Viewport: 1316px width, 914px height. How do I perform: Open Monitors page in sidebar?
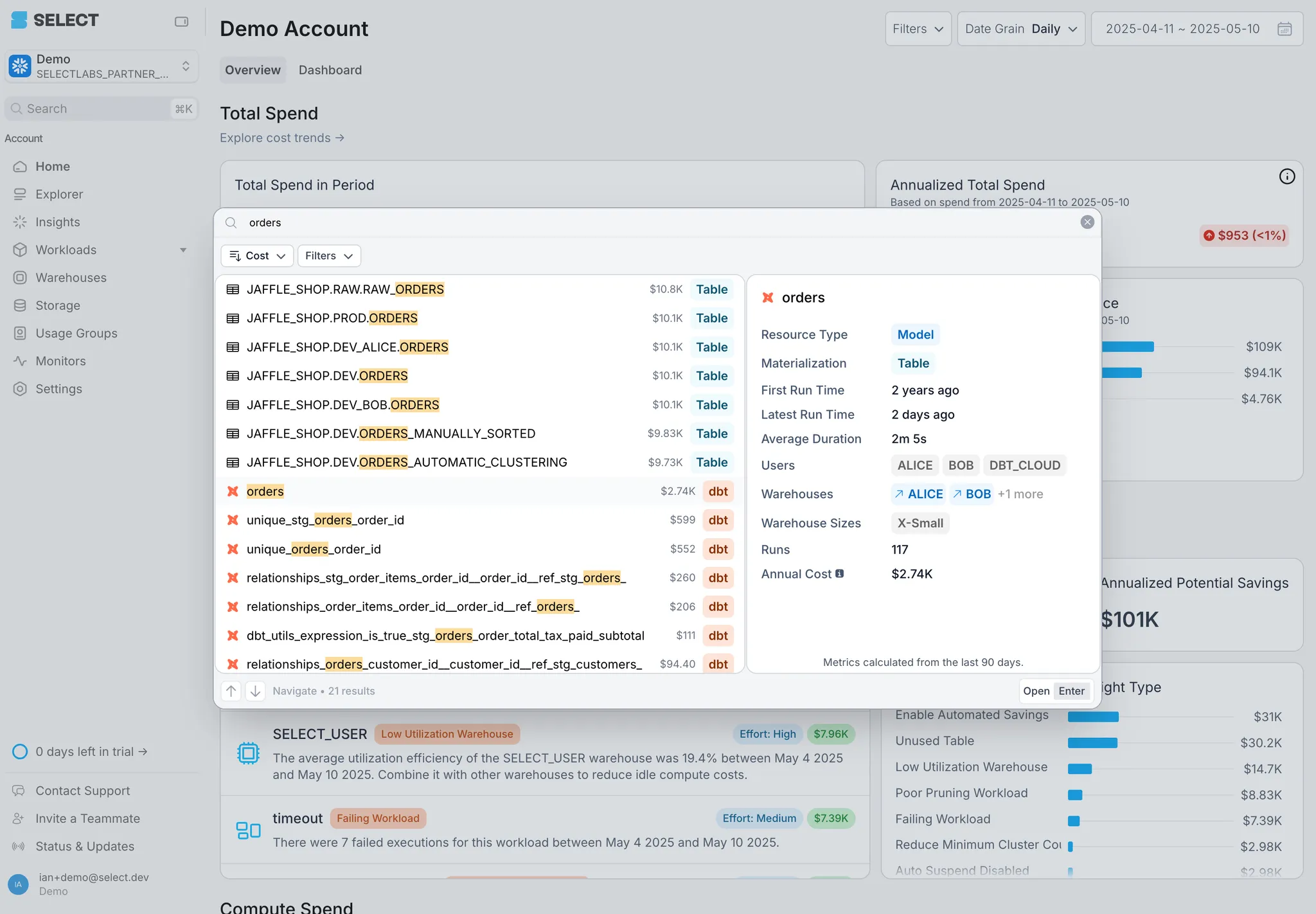click(60, 361)
